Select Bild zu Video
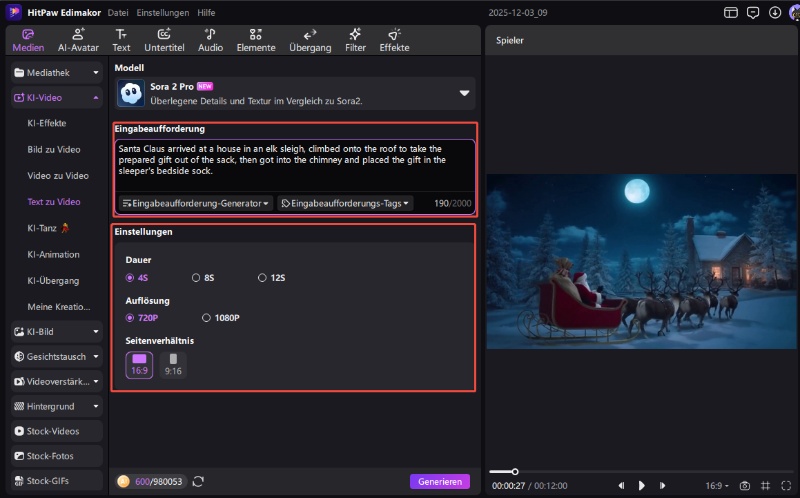 pyautogui.click(x=54, y=150)
